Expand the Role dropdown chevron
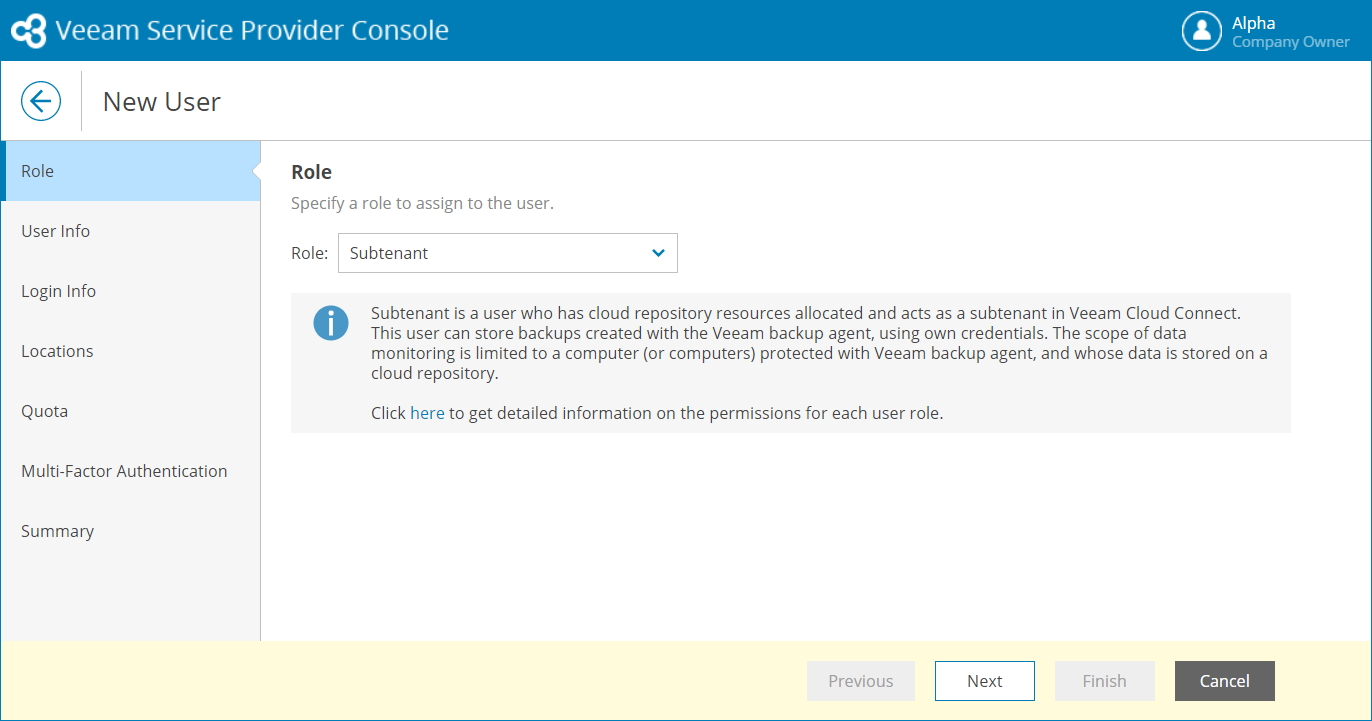The height and width of the screenshot is (721, 1372). pyautogui.click(x=658, y=253)
